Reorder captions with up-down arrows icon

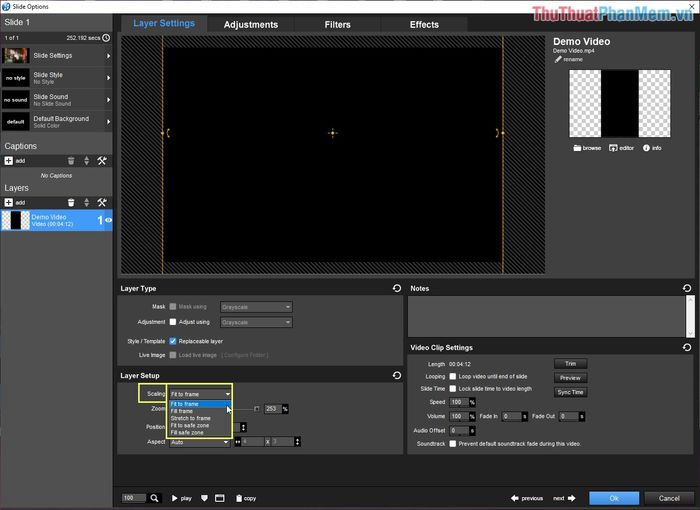(x=87, y=161)
